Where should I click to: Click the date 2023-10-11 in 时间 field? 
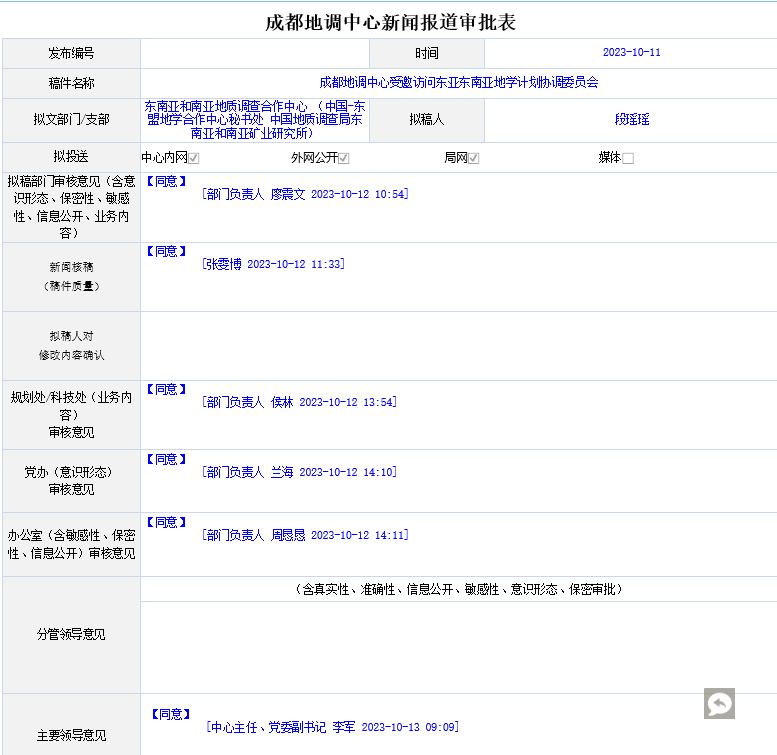pos(631,53)
